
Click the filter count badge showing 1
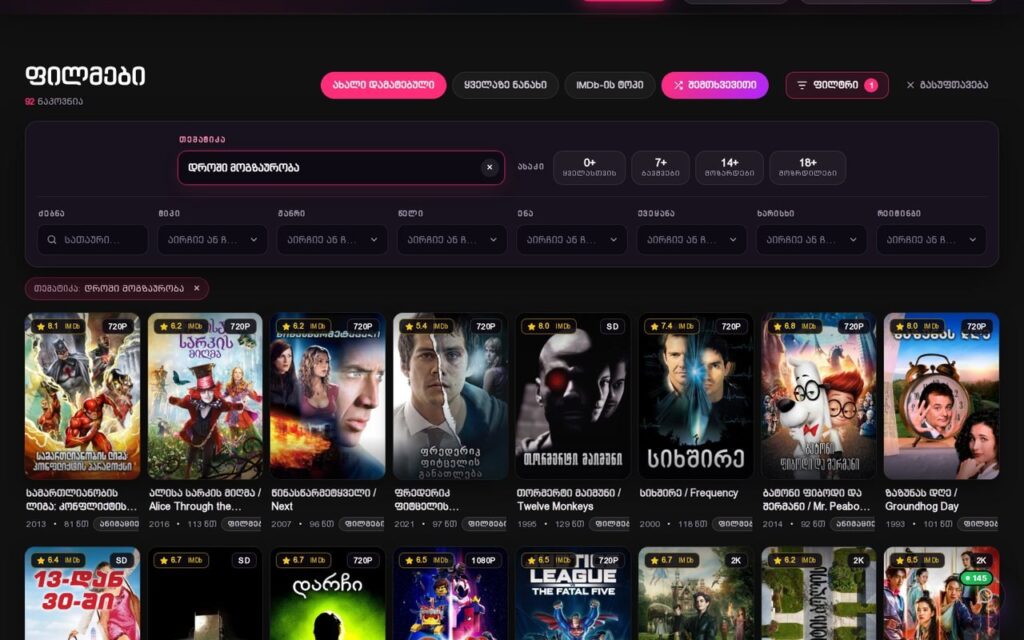[871, 85]
